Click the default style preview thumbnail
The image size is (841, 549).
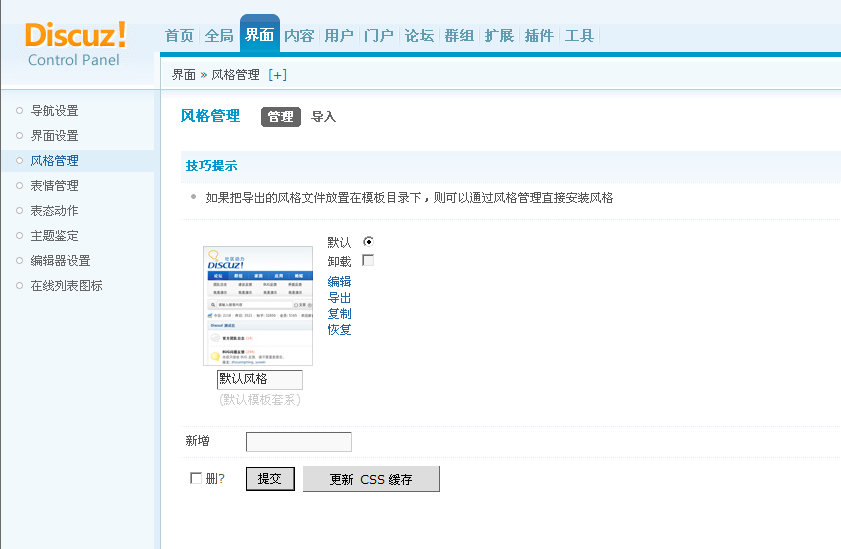(258, 306)
